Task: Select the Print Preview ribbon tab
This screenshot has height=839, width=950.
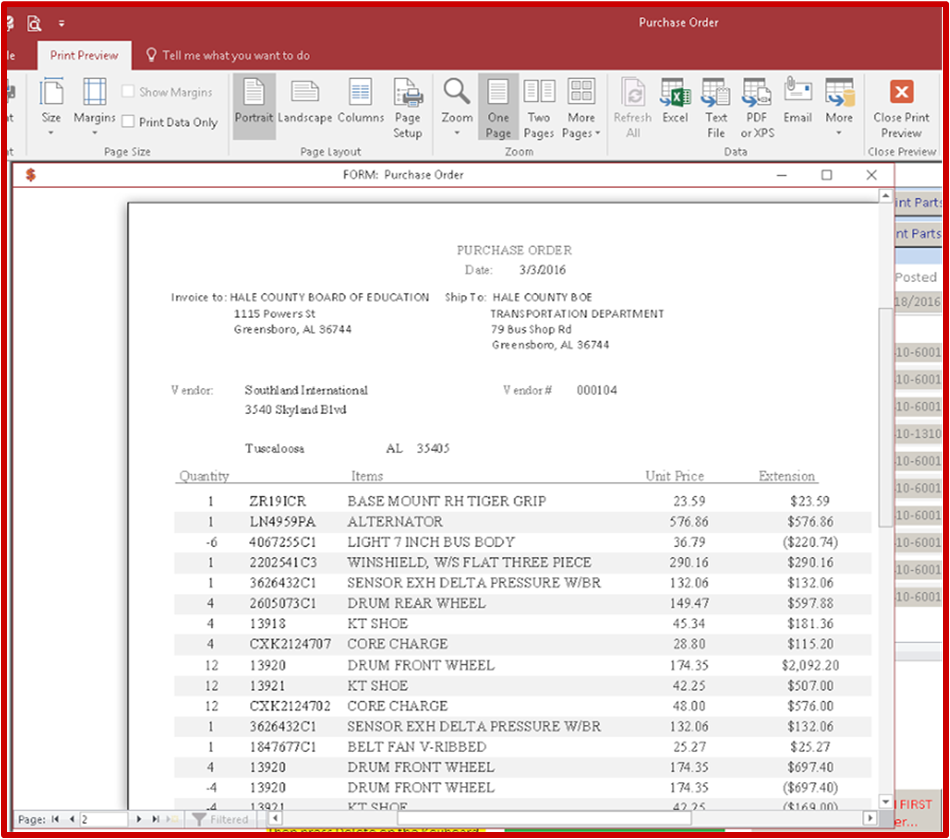Action: click(84, 55)
